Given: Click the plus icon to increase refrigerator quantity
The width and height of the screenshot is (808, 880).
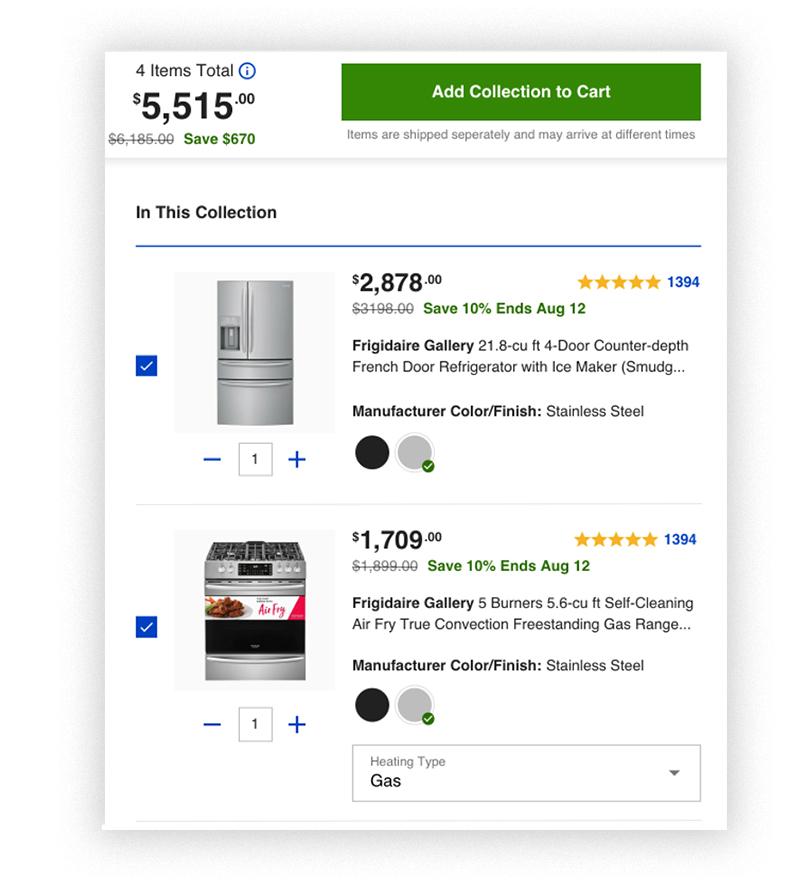Looking at the screenshot, I should (297, 458).
